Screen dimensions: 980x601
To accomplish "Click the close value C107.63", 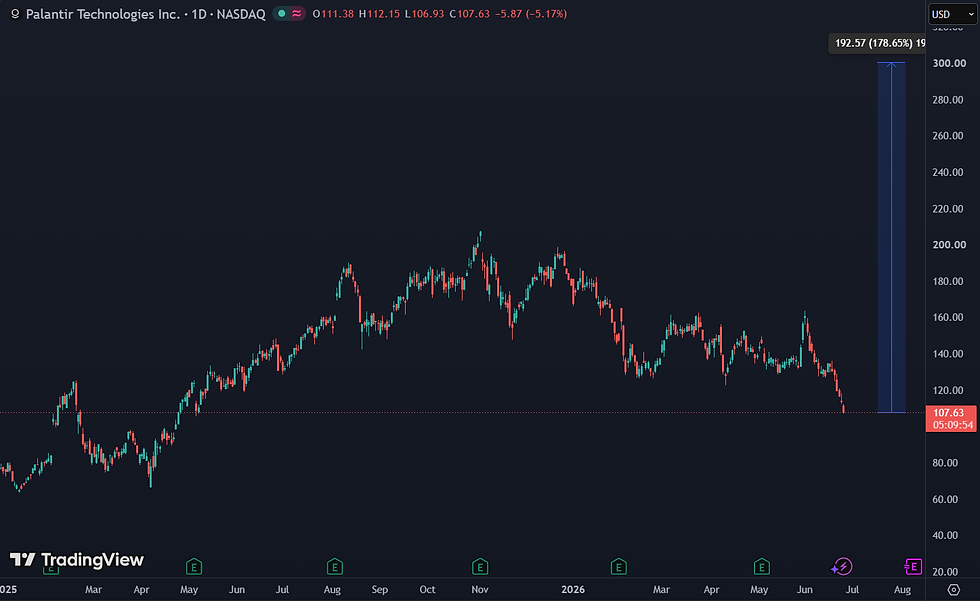I will pyautogui.click(x=469, y=14).
